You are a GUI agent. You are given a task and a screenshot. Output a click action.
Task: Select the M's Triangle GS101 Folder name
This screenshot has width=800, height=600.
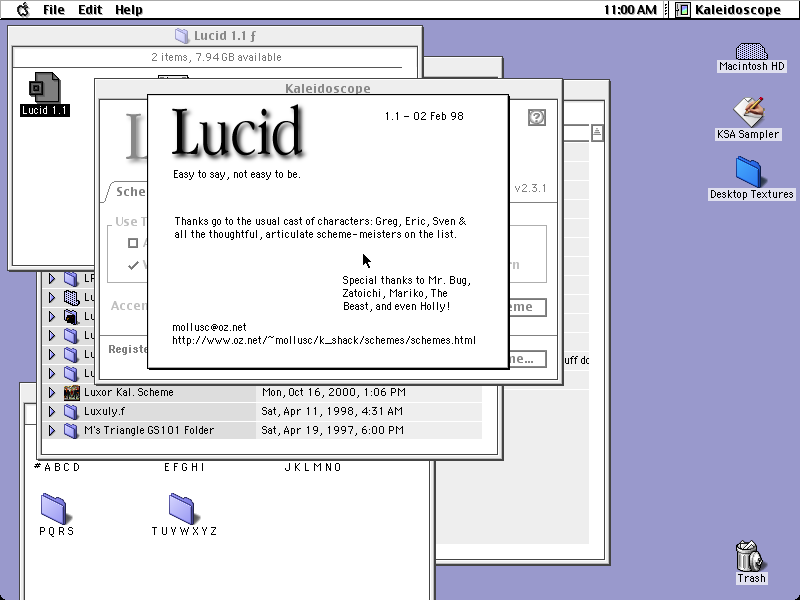pos(148,430)
